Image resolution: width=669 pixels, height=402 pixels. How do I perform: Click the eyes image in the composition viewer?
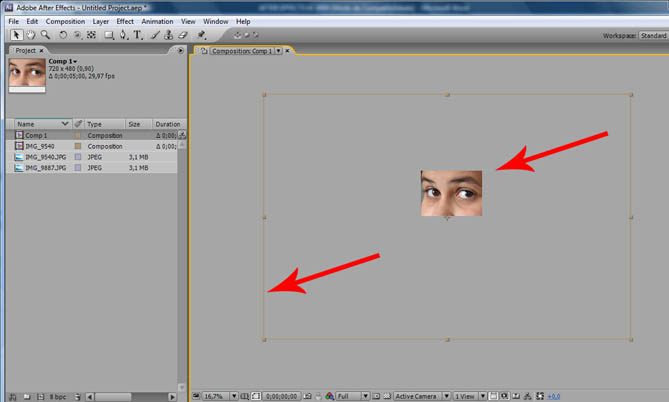(451, 193)
